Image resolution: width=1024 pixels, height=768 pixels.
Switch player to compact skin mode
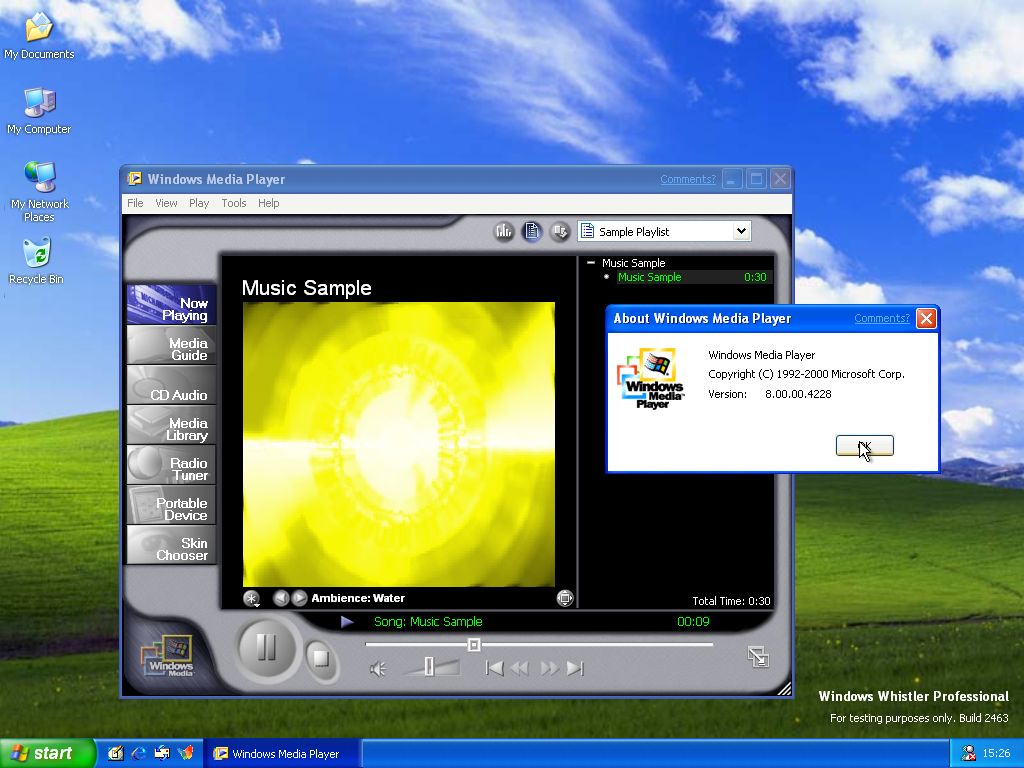758,656
